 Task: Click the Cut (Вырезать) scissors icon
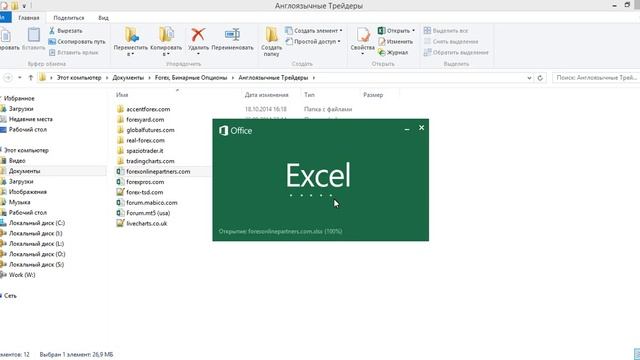pyautogui.click(x=52, y=31)
